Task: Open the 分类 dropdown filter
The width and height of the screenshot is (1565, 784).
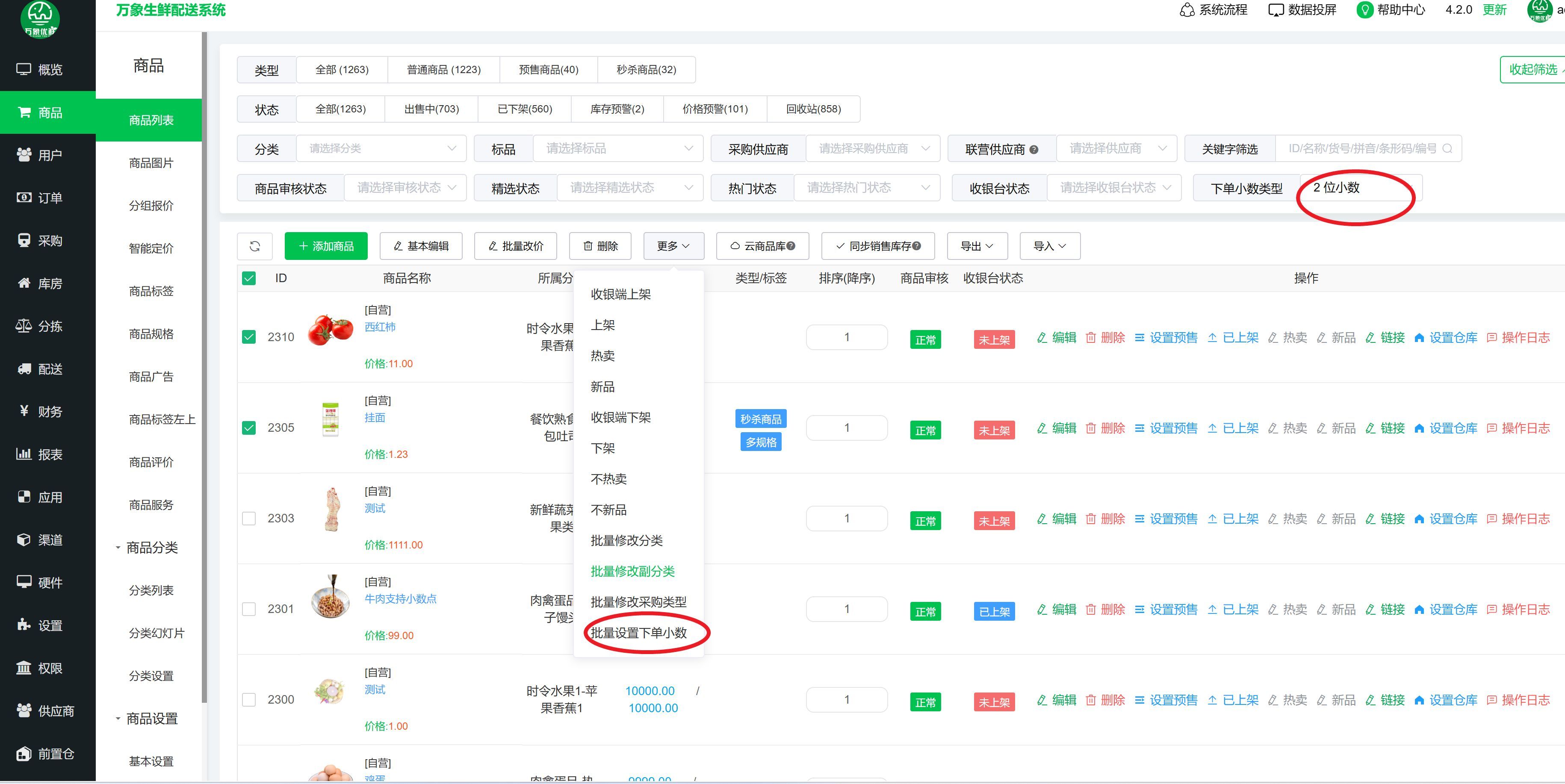Action: click(x=381, y=148)
